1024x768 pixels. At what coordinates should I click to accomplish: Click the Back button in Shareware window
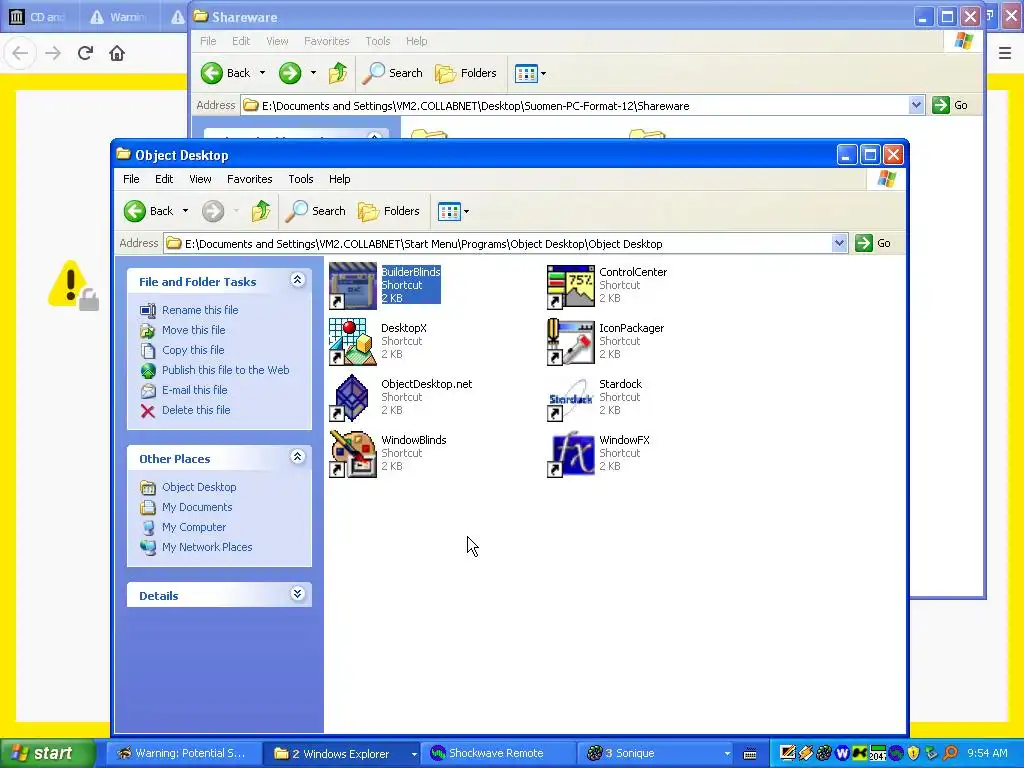[226, 73]
